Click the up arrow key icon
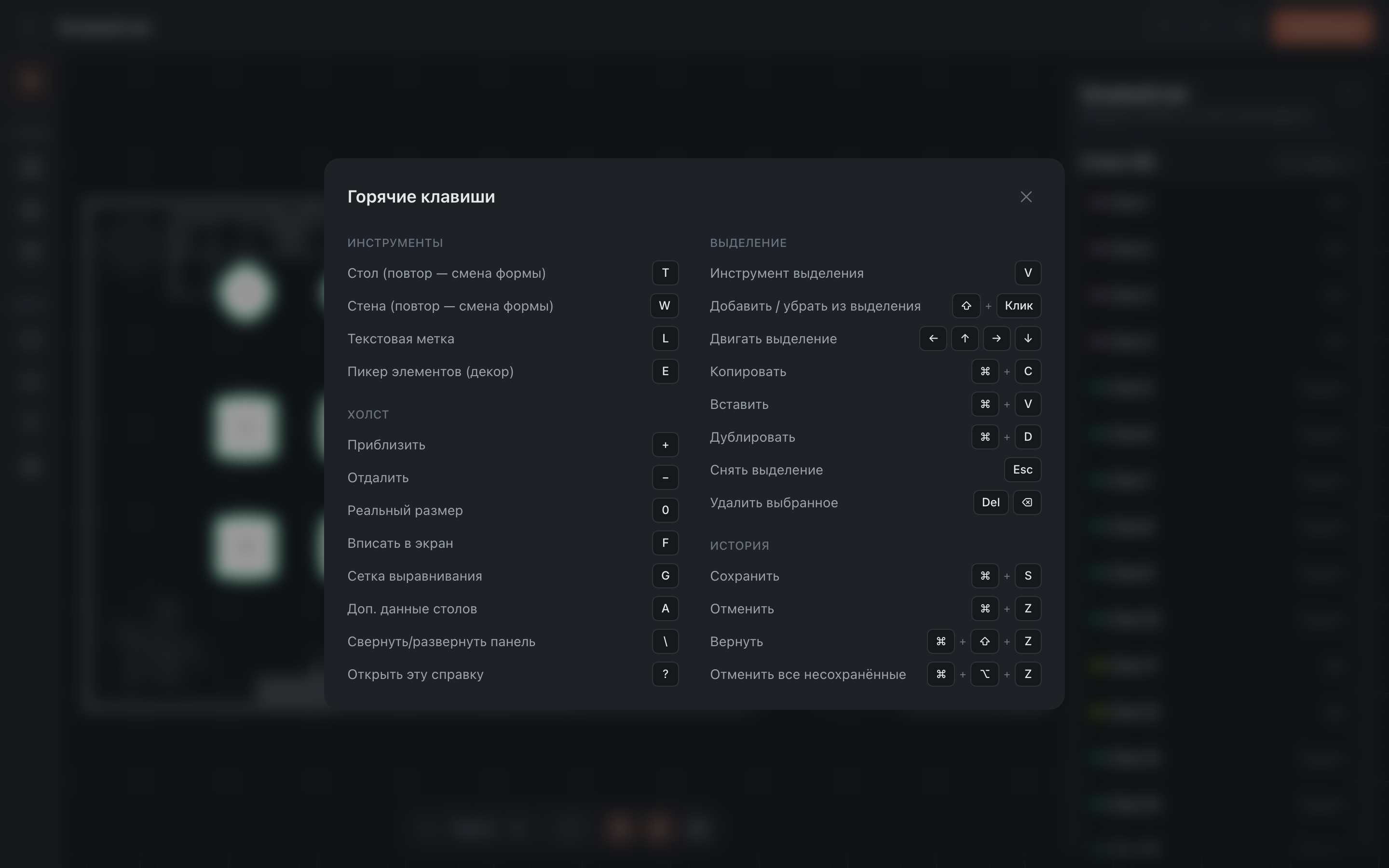Viewport: 1389px width, 868px height. point(965,339)
